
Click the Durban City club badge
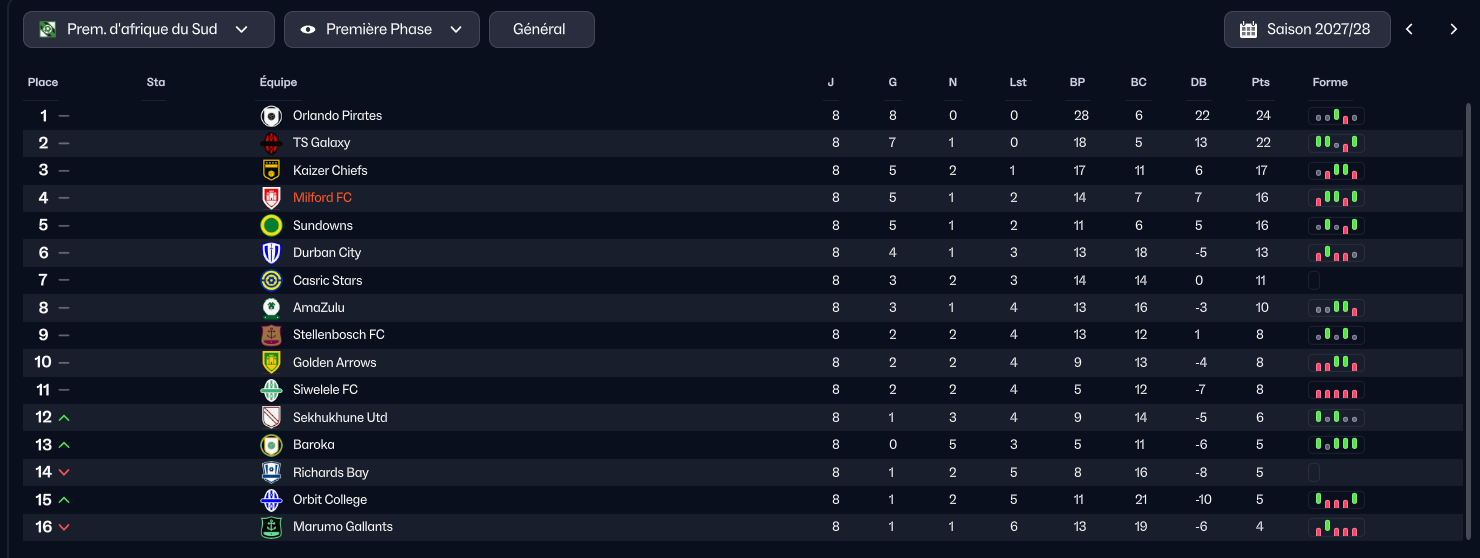[271, 253]
